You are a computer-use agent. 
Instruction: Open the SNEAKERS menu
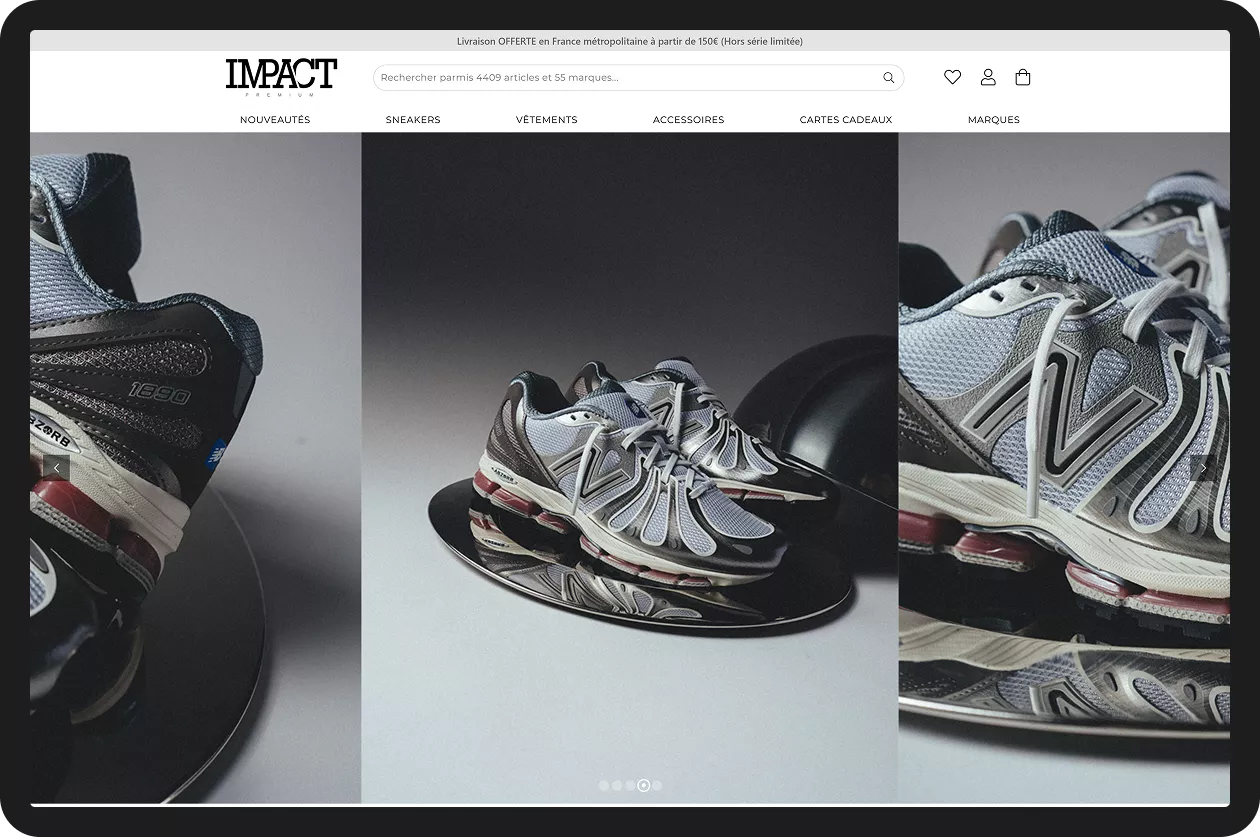[x=413, y=120]
